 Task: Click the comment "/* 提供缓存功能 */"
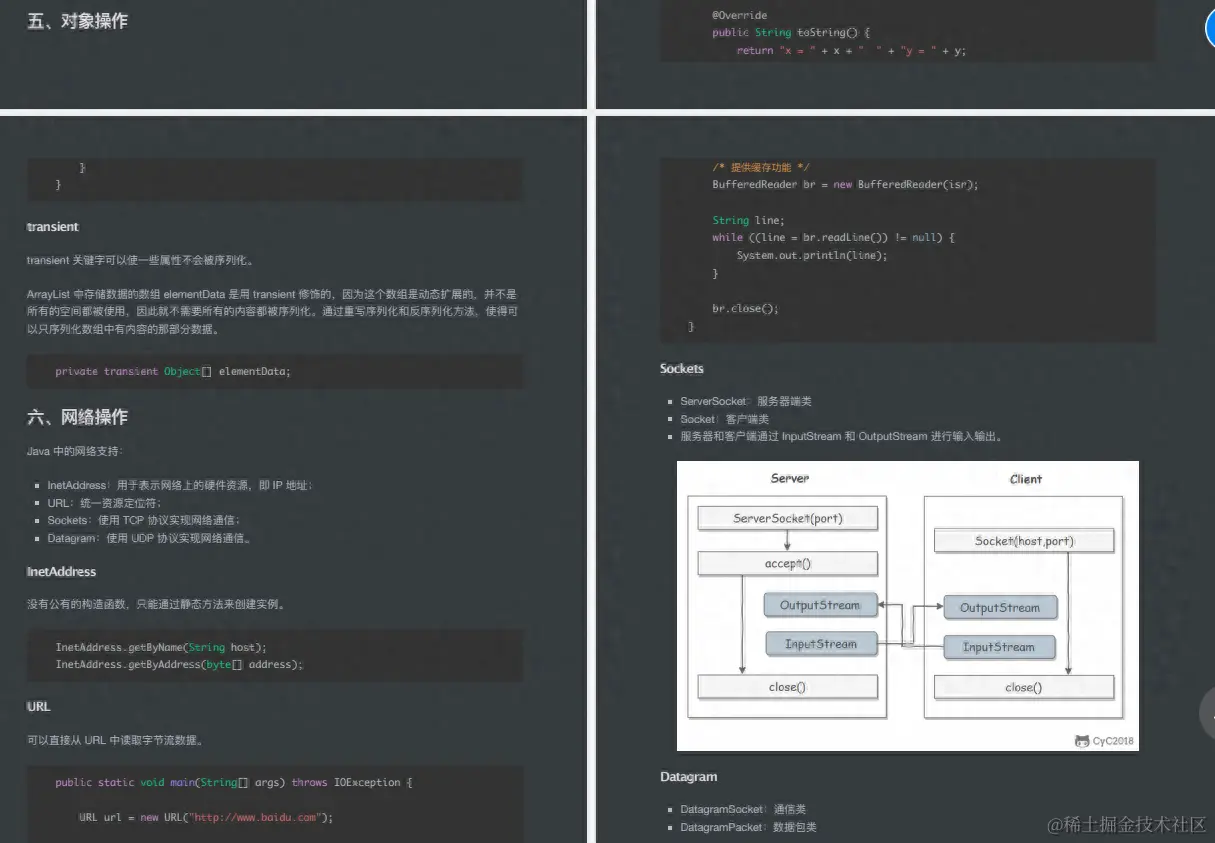click(760, 167)
